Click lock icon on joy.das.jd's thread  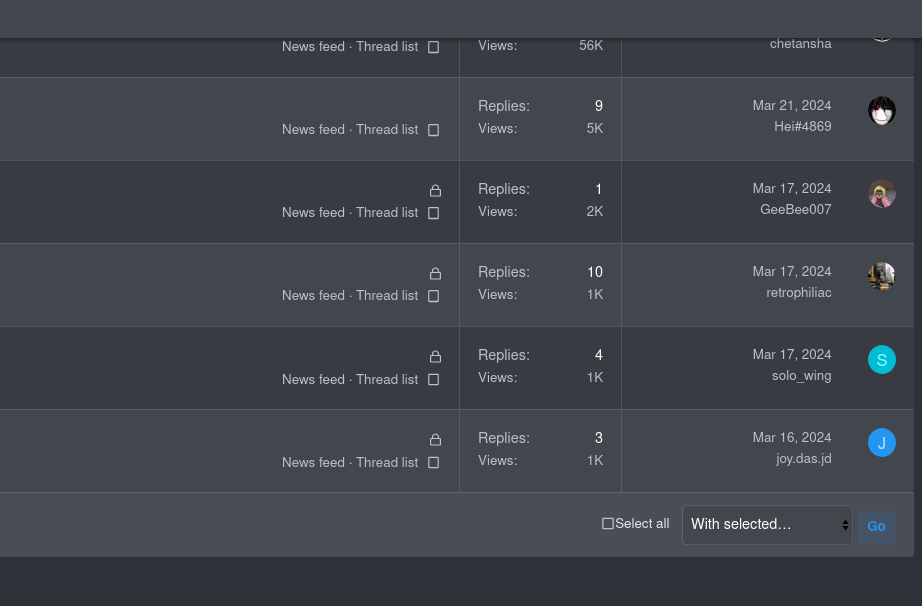point(435,439)
